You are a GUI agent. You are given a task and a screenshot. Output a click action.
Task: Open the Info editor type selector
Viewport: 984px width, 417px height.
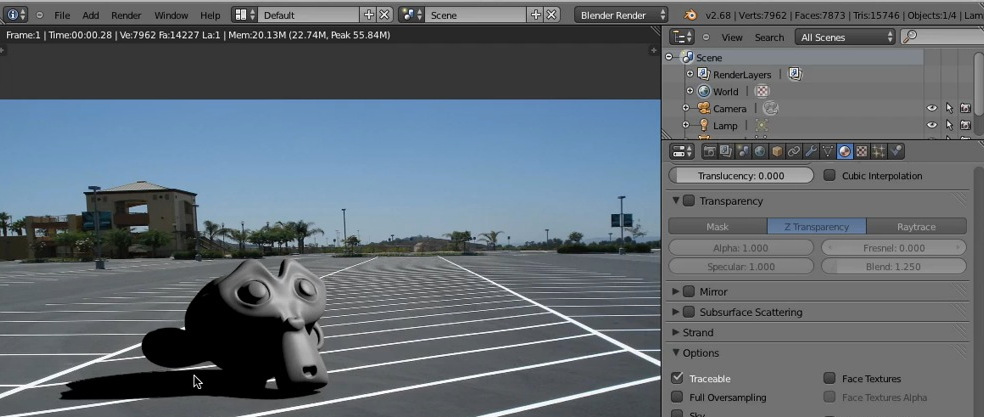pos(16,14)
